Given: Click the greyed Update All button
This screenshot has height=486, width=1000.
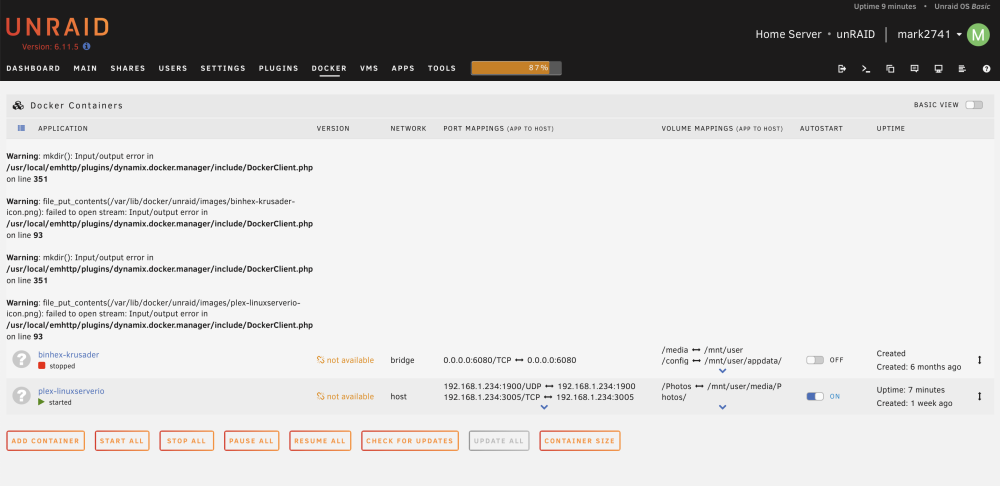Looking at the screenshot, I should tap(499, 441).
